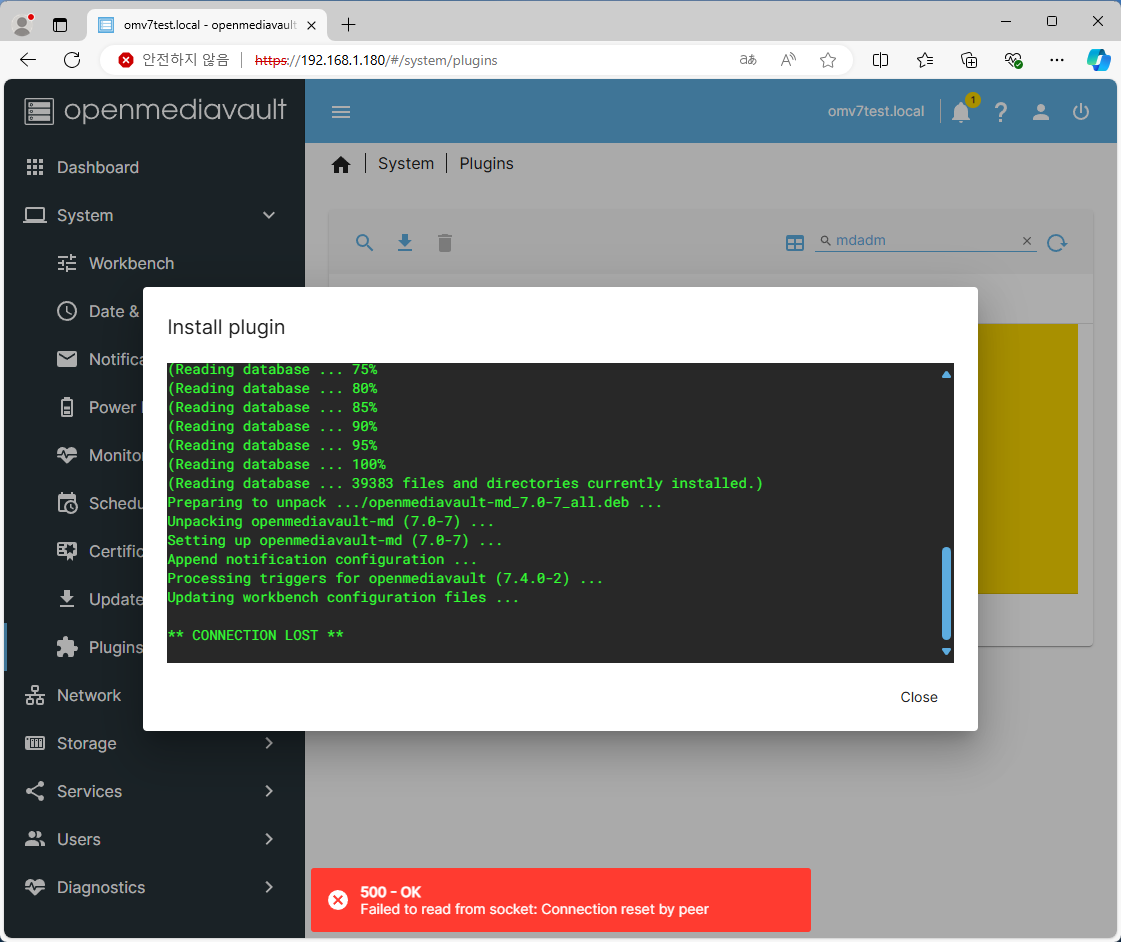Refresh the browser page
This screenshot has width=1121, height=942.
[x=72, y=60]
